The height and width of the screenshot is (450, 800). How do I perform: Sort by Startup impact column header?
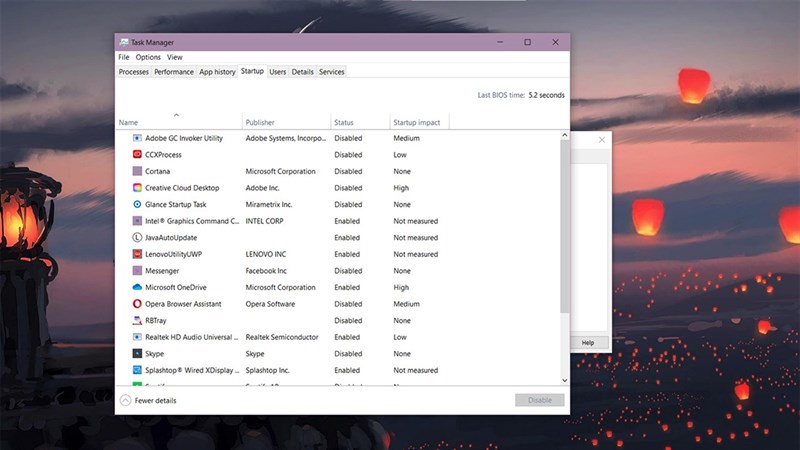(x=416, y=122)
